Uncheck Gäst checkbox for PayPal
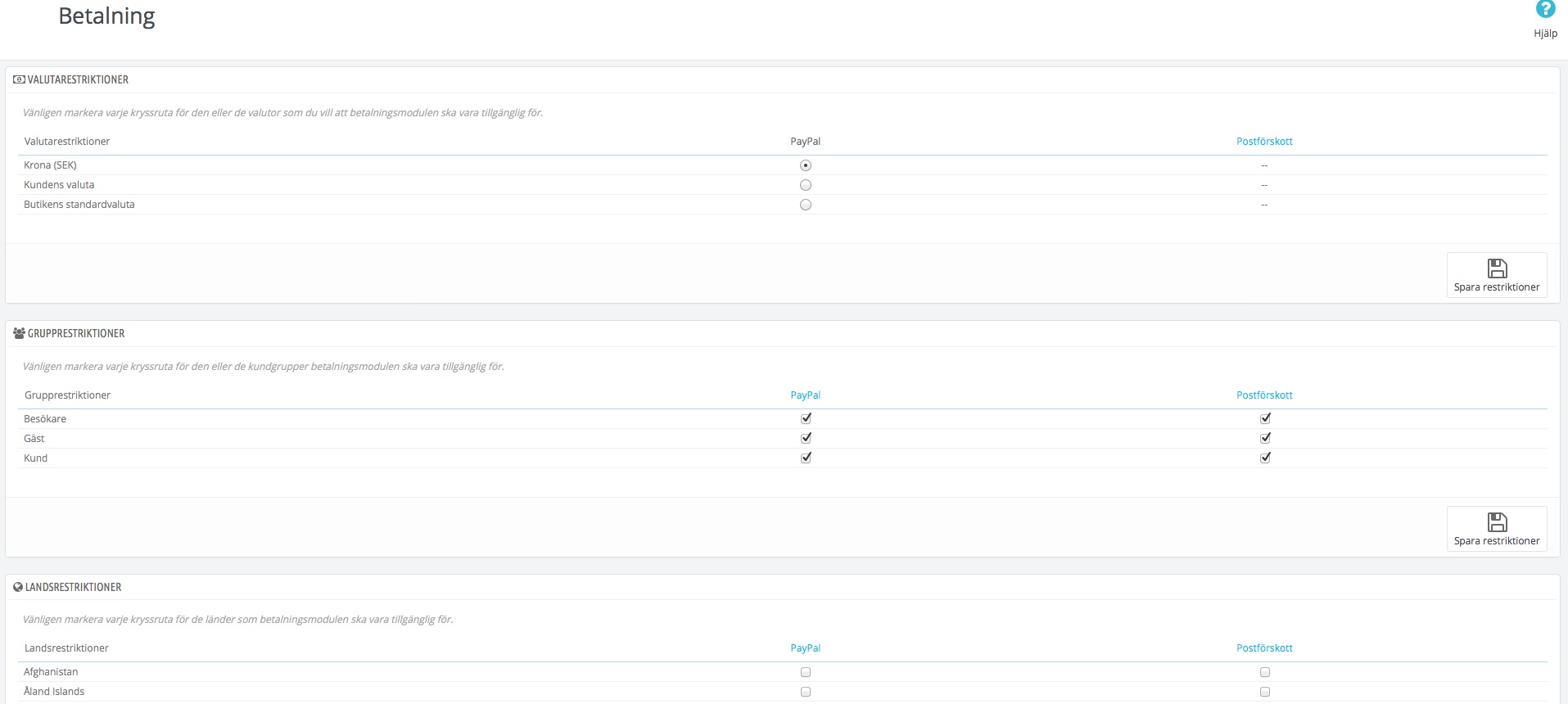 806,438
